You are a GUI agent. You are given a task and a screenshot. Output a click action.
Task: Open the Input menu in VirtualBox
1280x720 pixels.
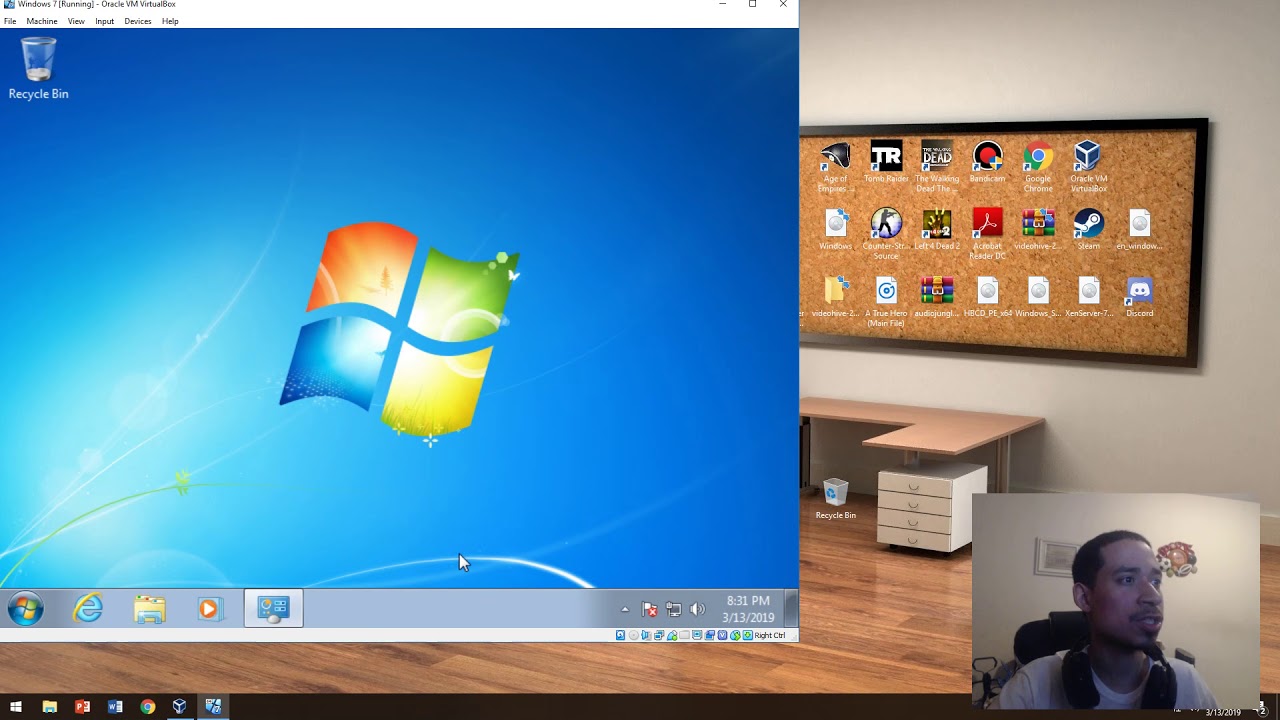(105, 21)
